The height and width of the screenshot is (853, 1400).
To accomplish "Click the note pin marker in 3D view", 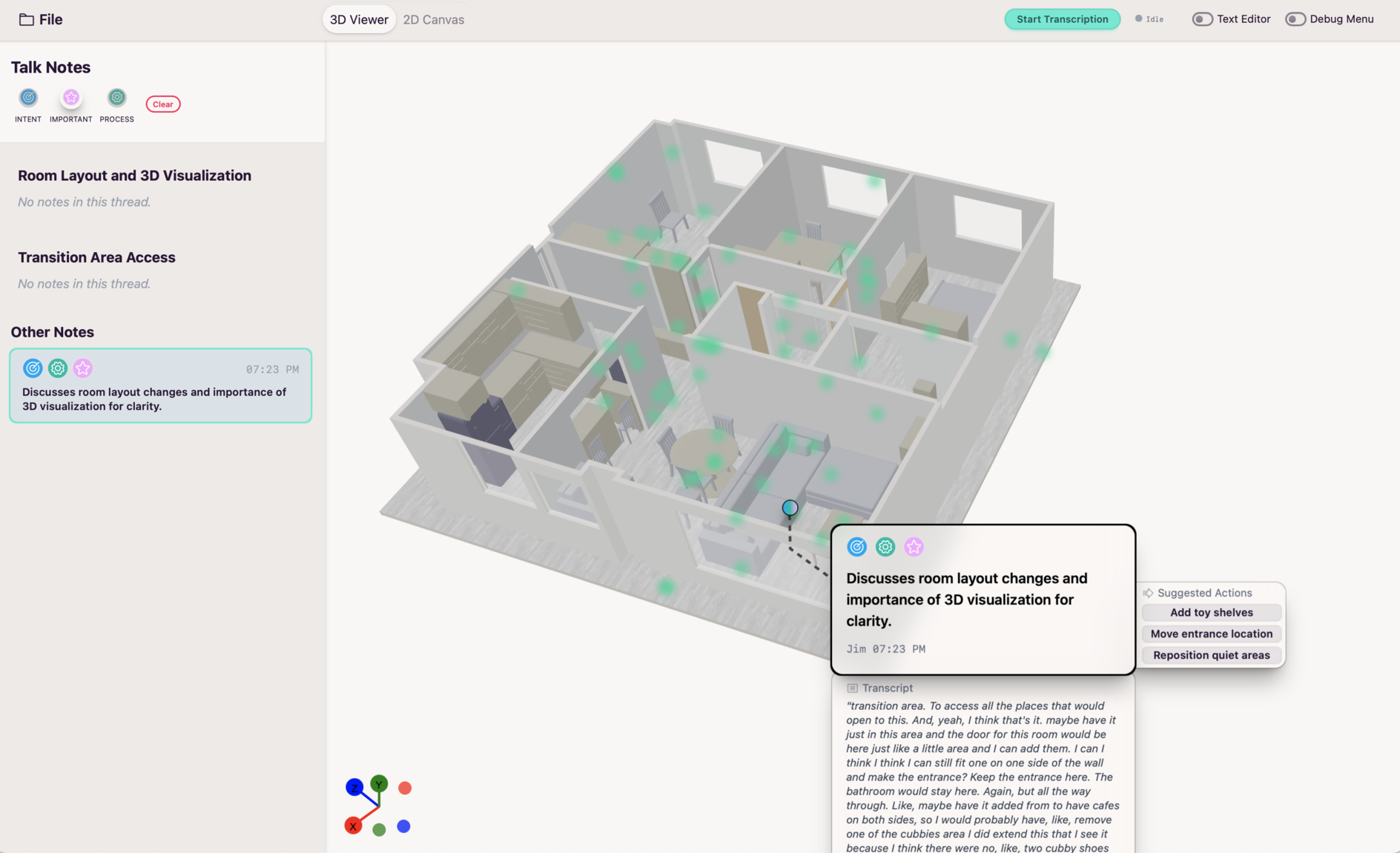I will (790, 508).
